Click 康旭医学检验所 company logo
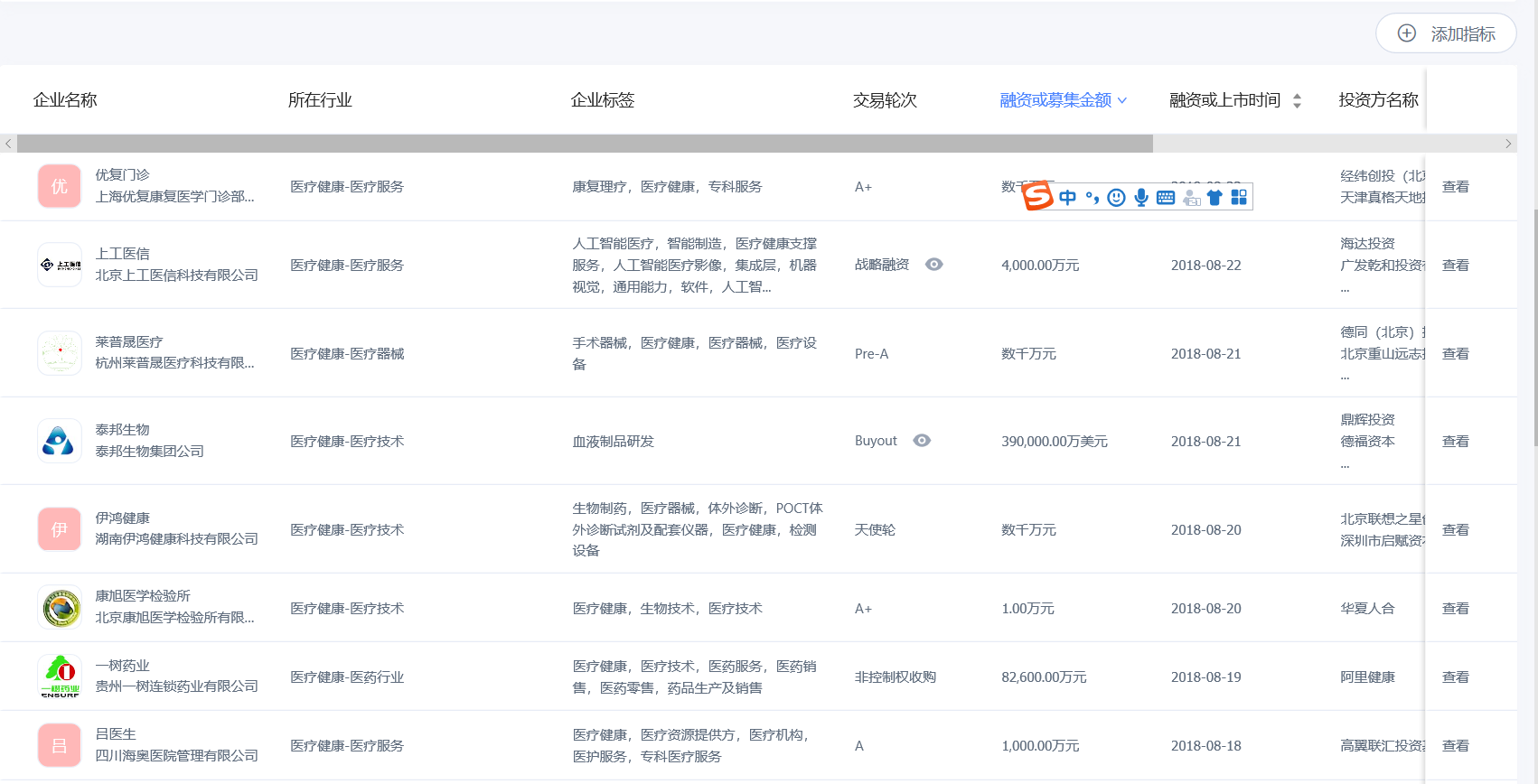Screen dimensions: 1538x784 [x=60, y=608]
